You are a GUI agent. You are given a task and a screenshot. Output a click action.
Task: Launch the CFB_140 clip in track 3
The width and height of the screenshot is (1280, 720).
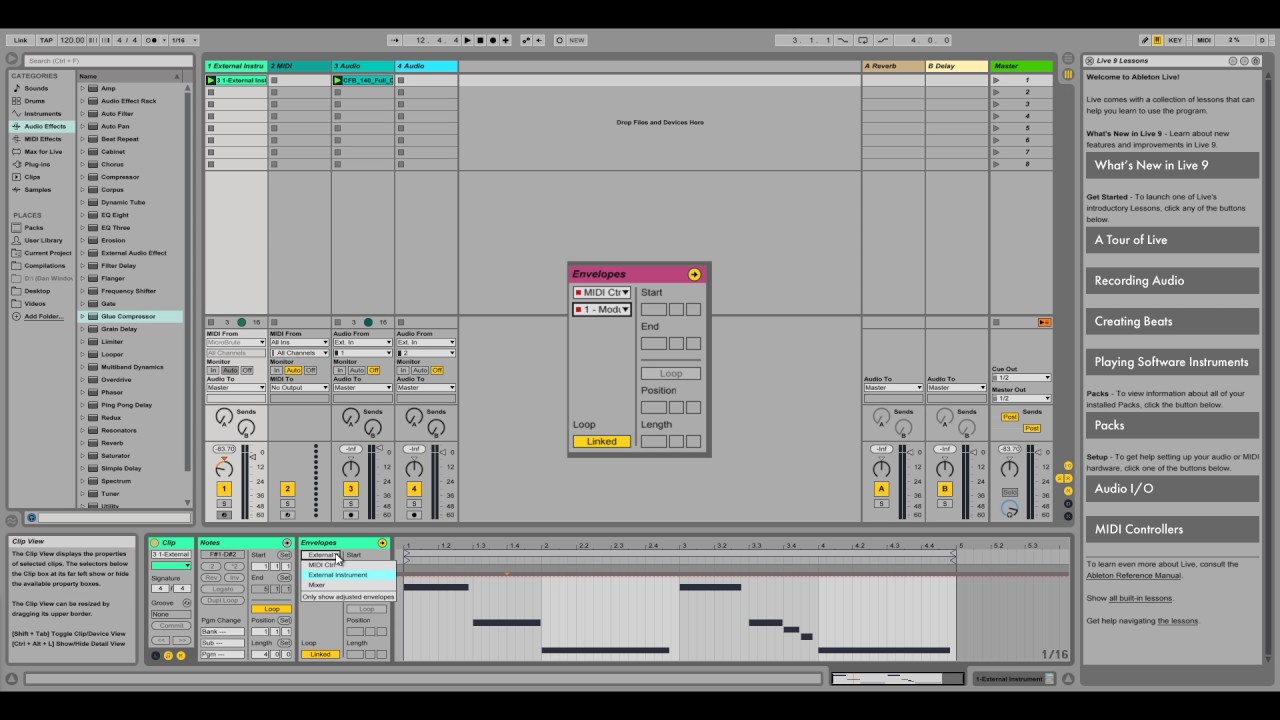pos(338,80)
